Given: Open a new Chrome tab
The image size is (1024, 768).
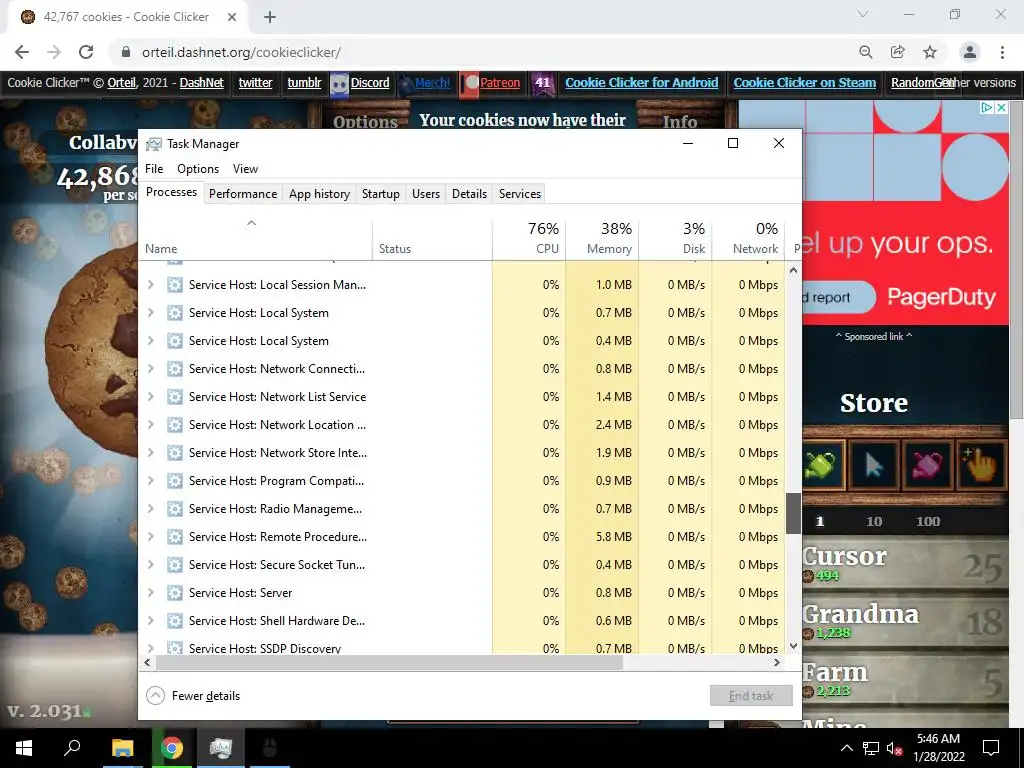Looking at the screenshot, I should tap(270, 17).
